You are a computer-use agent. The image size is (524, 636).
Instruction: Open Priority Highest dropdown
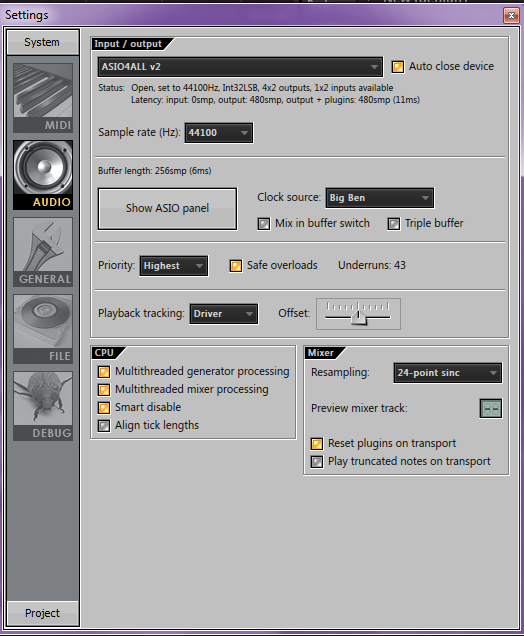click(x=174, y=266)
